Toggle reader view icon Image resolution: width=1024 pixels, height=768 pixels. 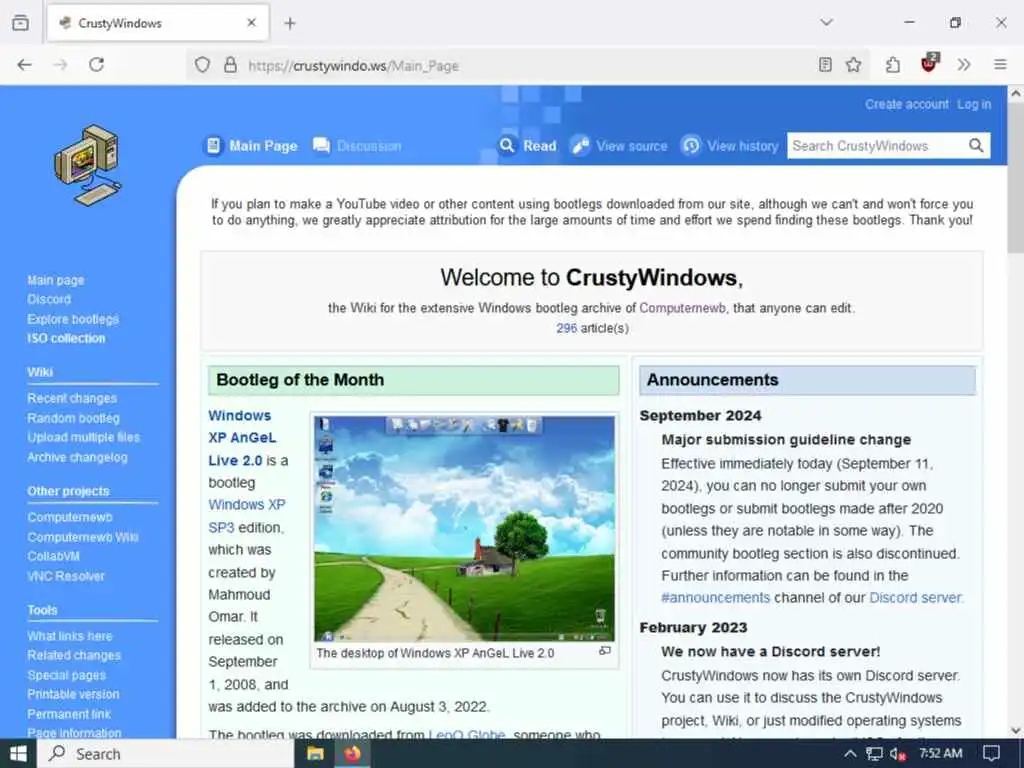tap(825, 65)
